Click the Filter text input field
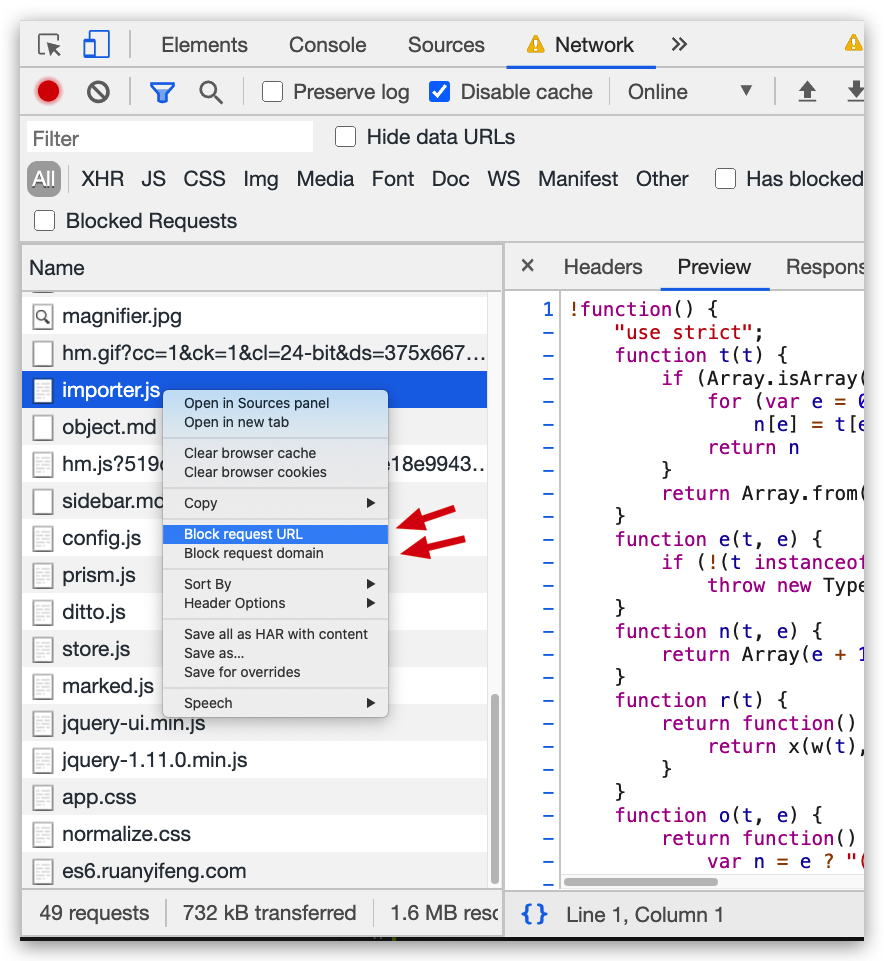This screenshot has width=884, height=961. 168,138
